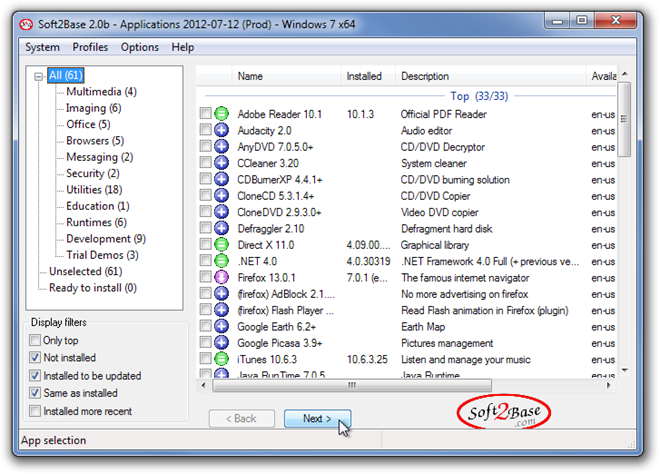The image size is (660, 474).
Task: Select the Multimedia (4) category
Action: 101,91
